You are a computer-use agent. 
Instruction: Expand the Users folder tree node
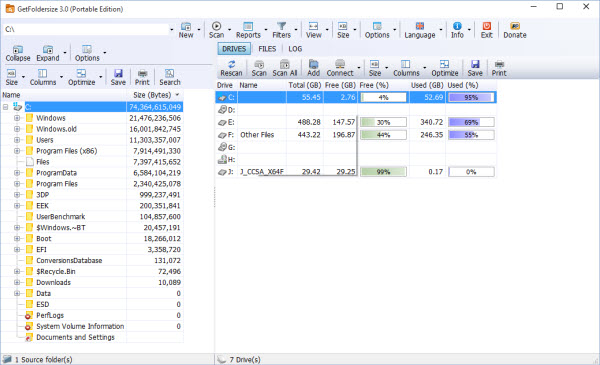pos(17,140)
